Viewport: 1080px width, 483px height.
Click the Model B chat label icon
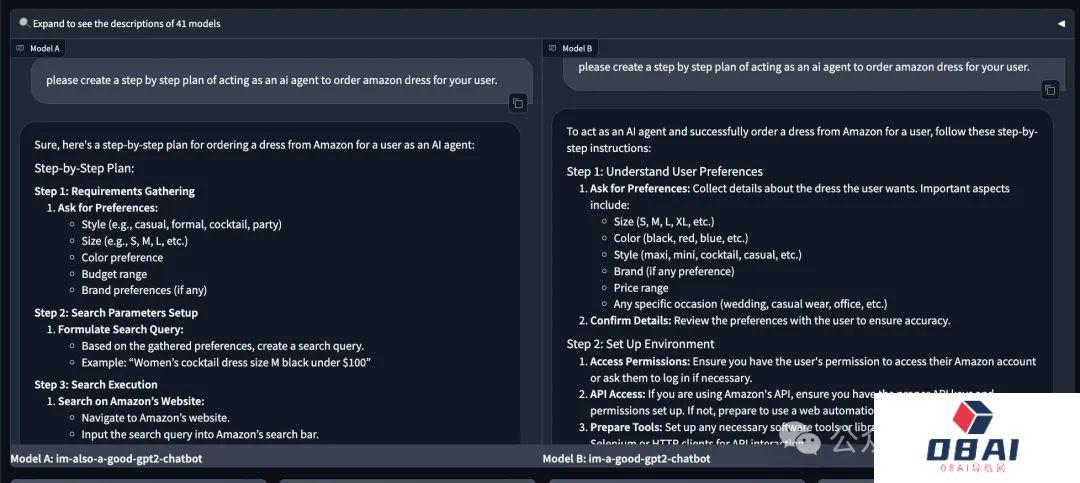point(552,48)
